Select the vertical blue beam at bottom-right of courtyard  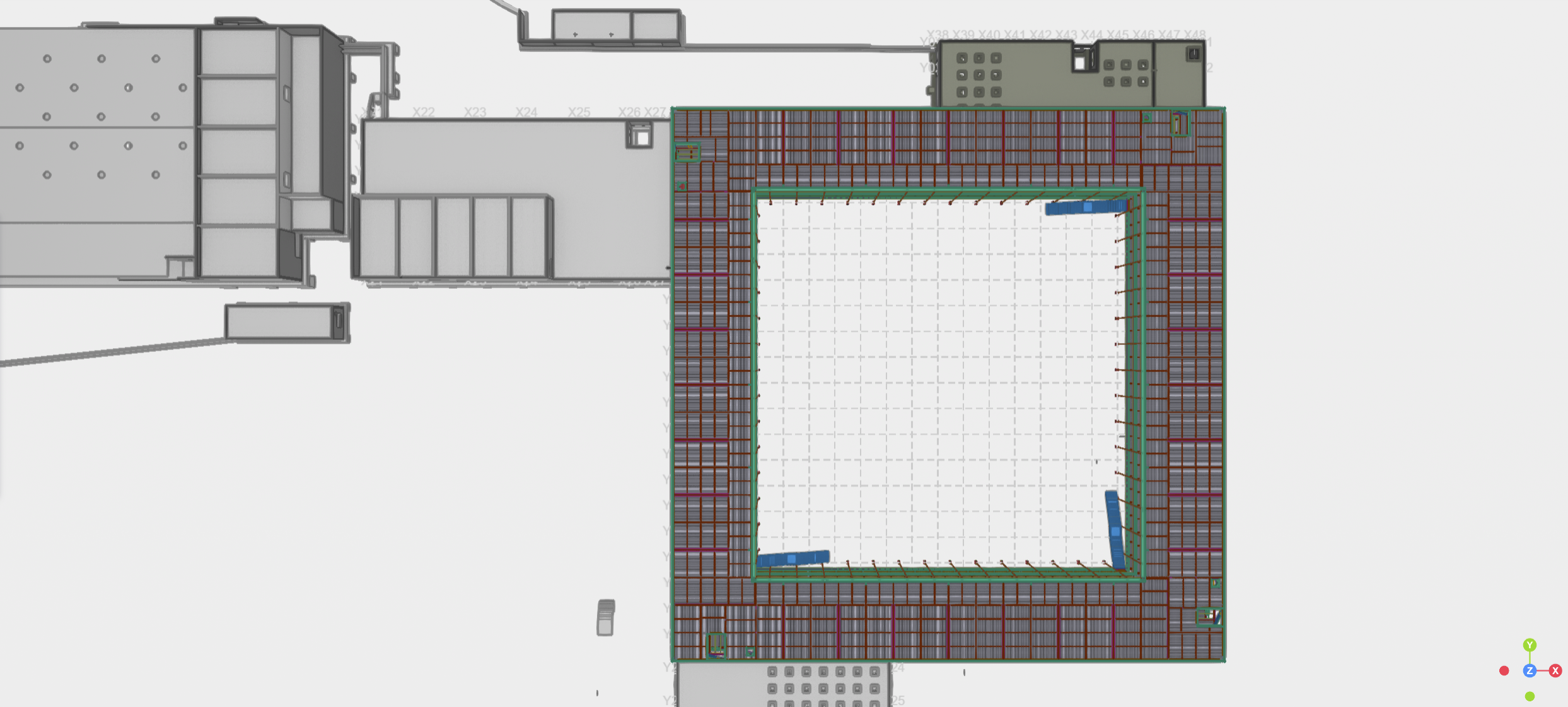coord(1115,530)
